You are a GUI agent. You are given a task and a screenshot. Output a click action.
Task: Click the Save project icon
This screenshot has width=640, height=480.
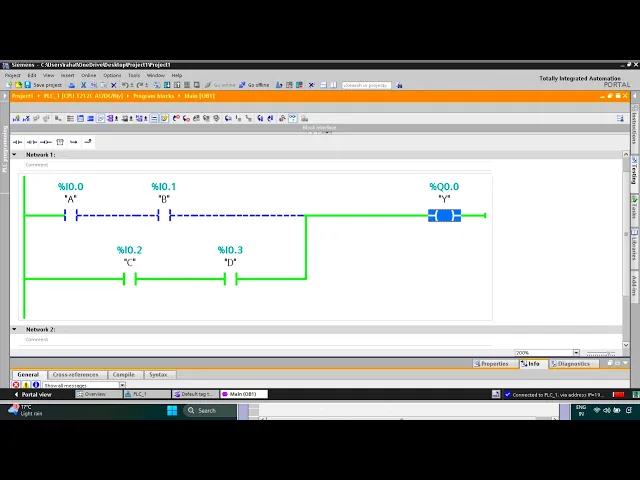(x=27, y=85)
